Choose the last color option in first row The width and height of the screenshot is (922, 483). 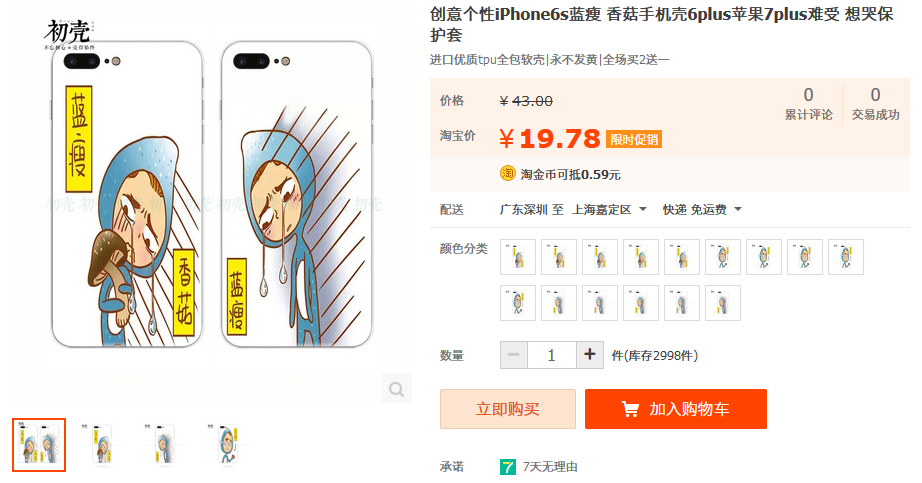[846, 257]
